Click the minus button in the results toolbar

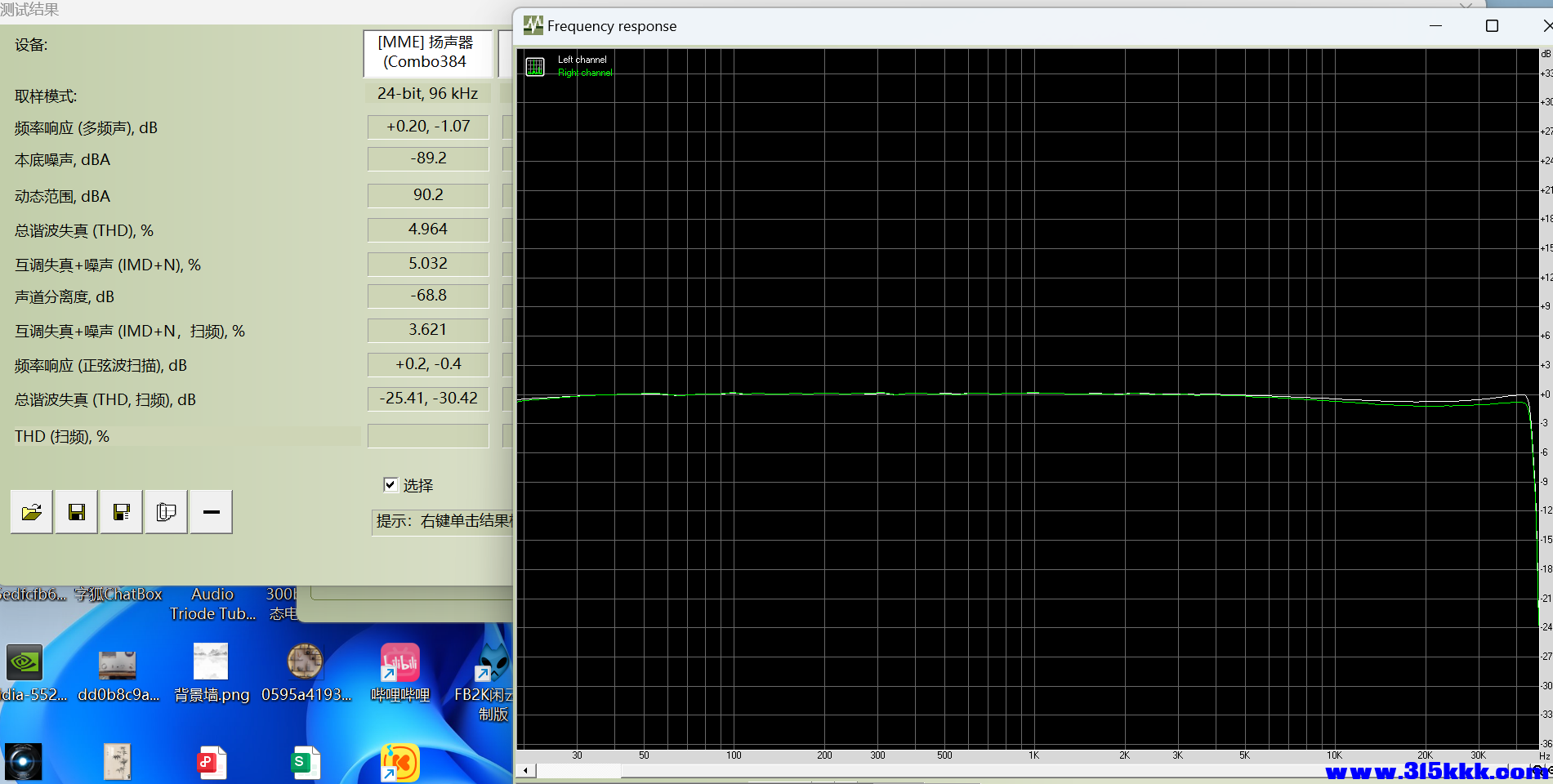tap(212, 512)
